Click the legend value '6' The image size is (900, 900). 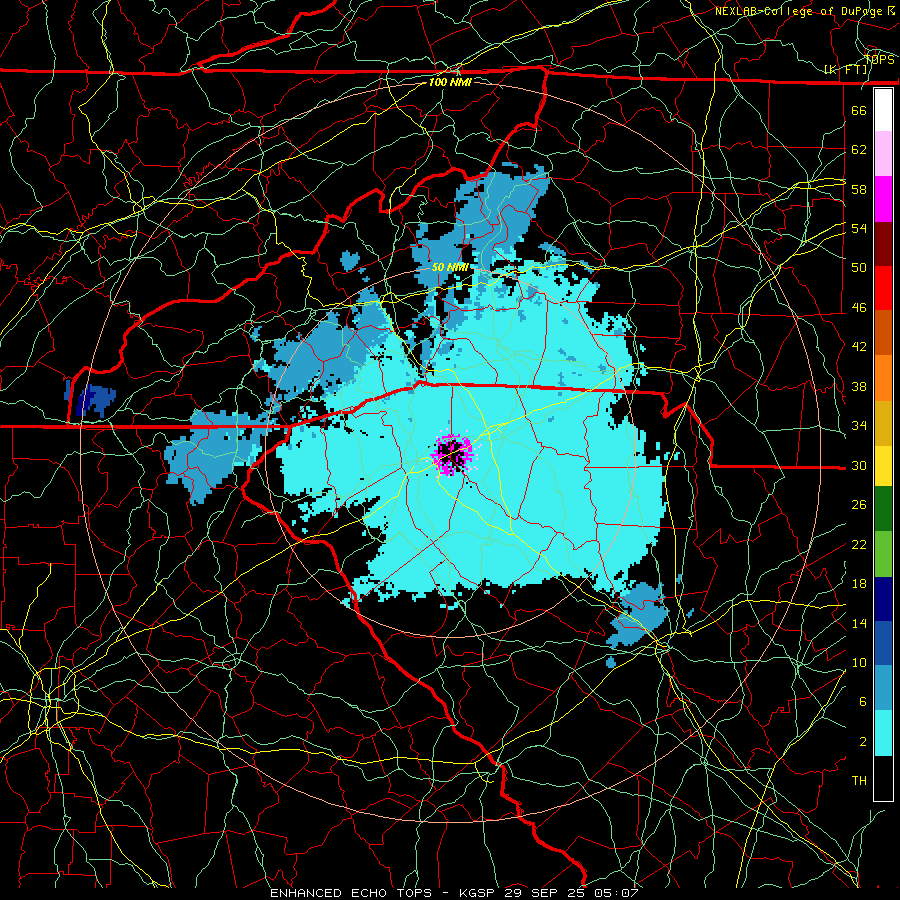click(863, 702)
